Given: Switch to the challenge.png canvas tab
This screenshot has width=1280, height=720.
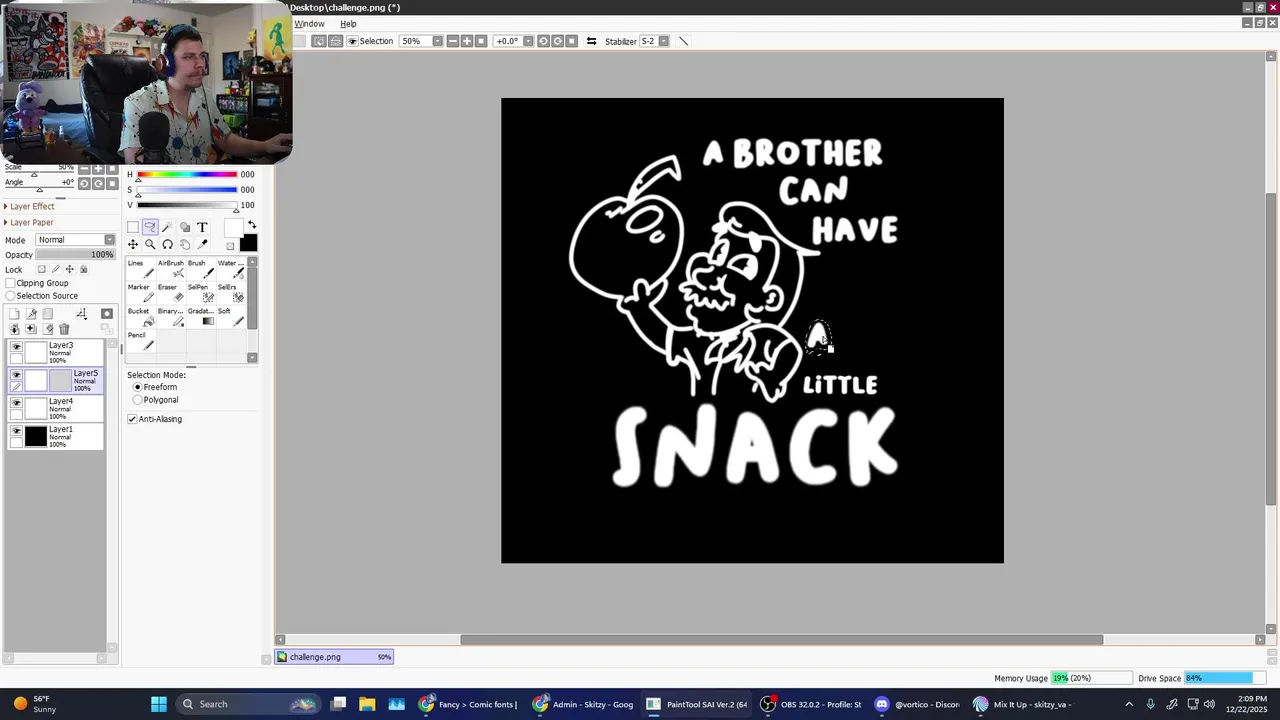Looking at the screenshot, I should [x=334, y=657].
